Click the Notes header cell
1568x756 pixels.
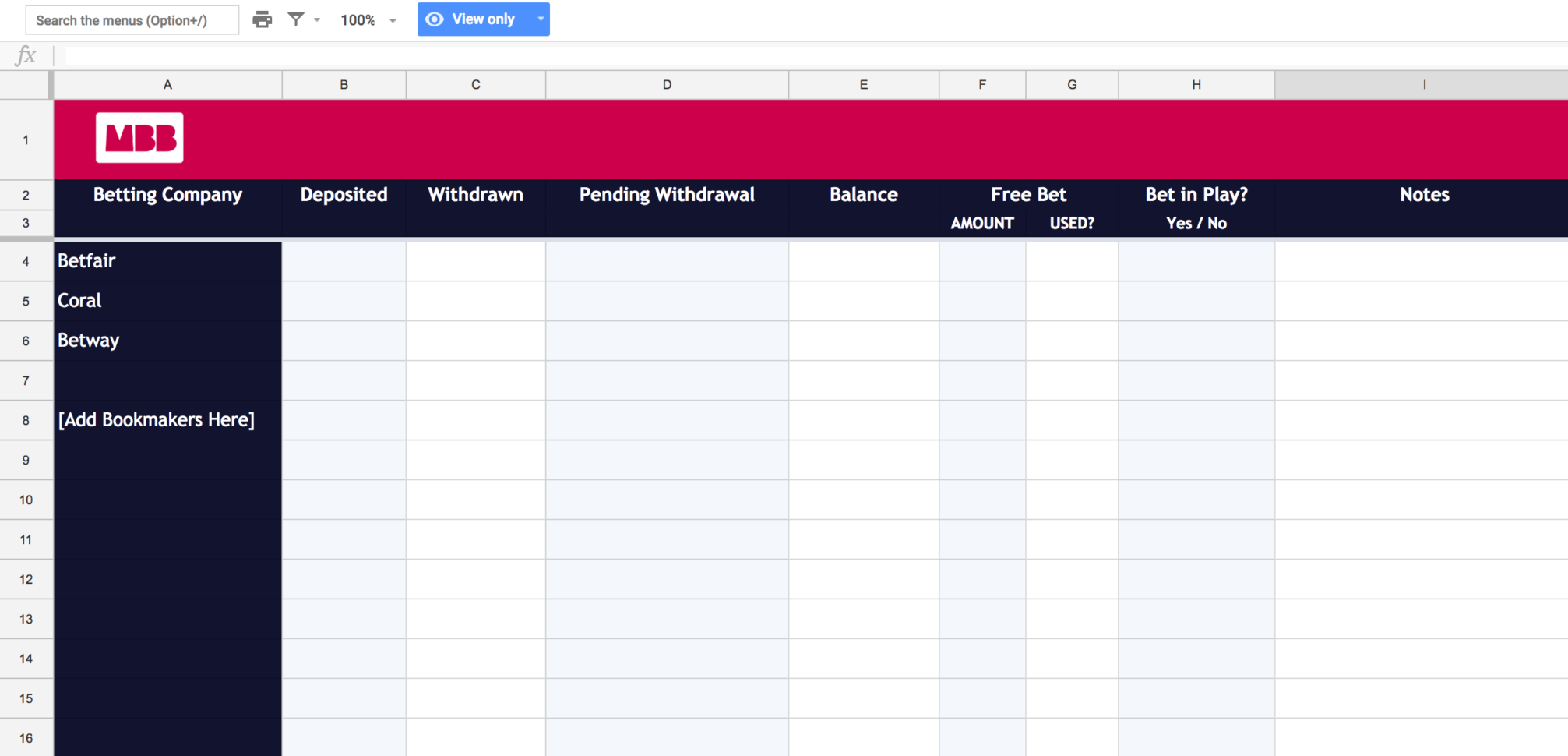1423,195
